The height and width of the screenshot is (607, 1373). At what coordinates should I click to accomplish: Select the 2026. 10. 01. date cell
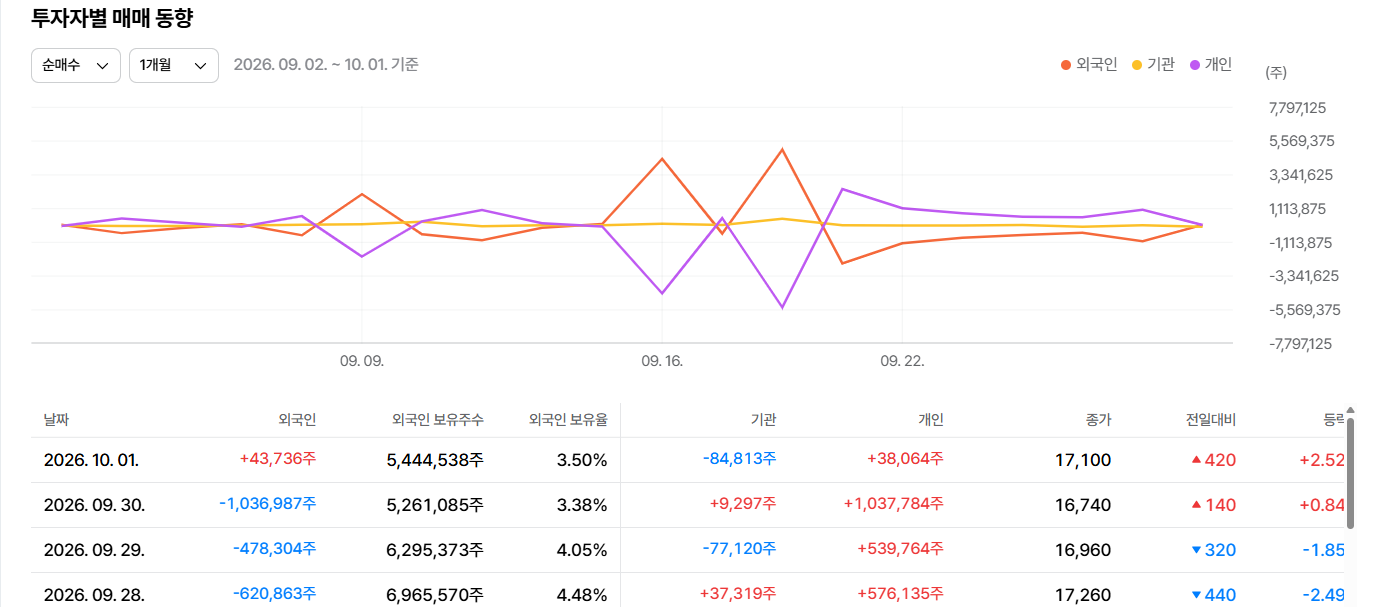(91, 460)
